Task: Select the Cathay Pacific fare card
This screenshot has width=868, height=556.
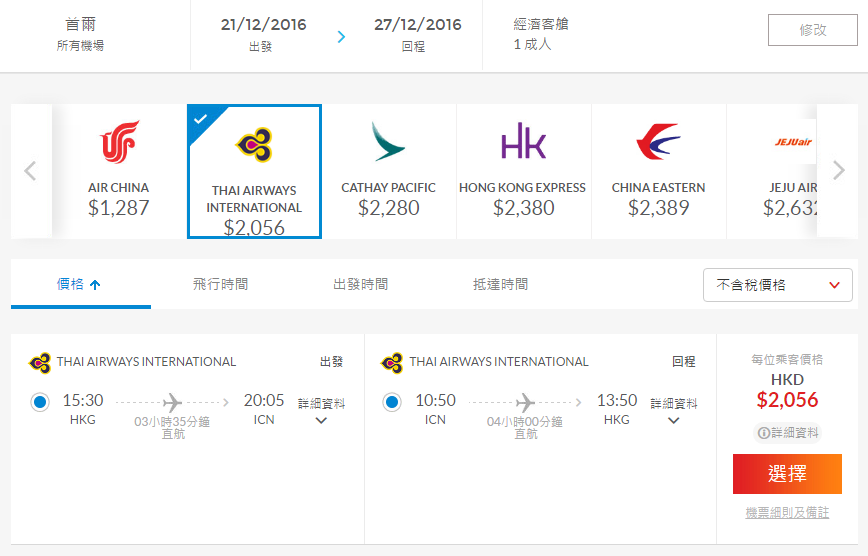Action: (389, 171)
